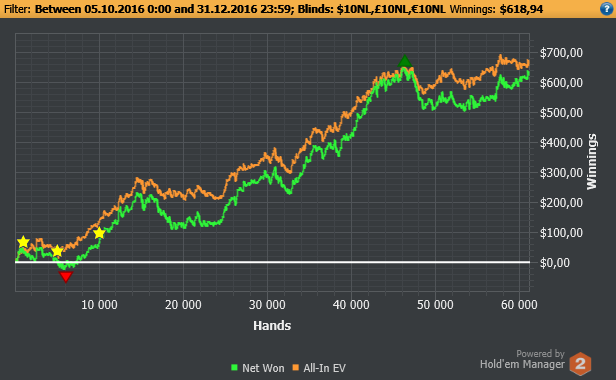The image size is (616, 380).
Task: Click the $200,00 axis label
Action: click(561, 203)
